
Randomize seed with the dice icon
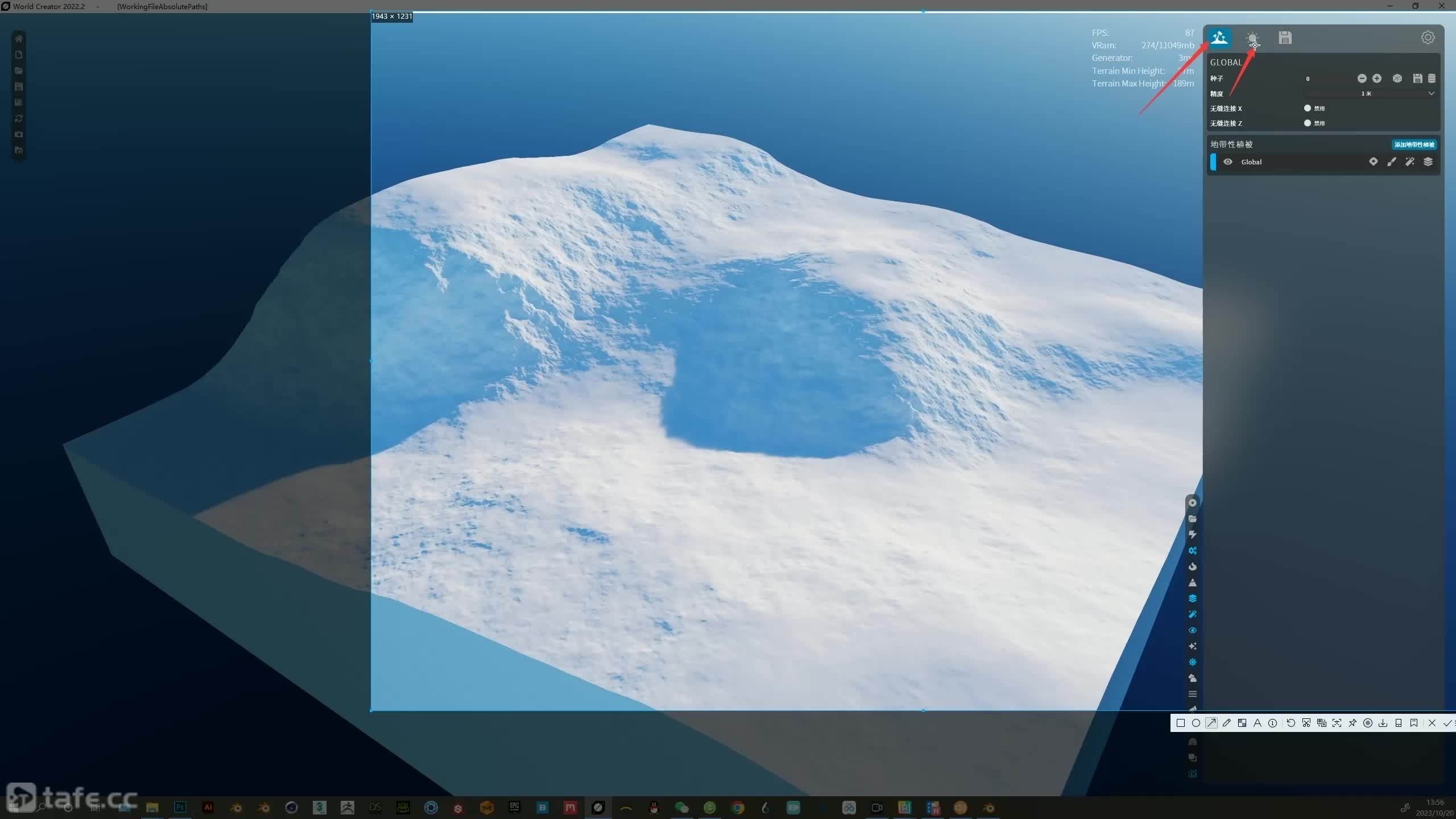click(1397, 78)
